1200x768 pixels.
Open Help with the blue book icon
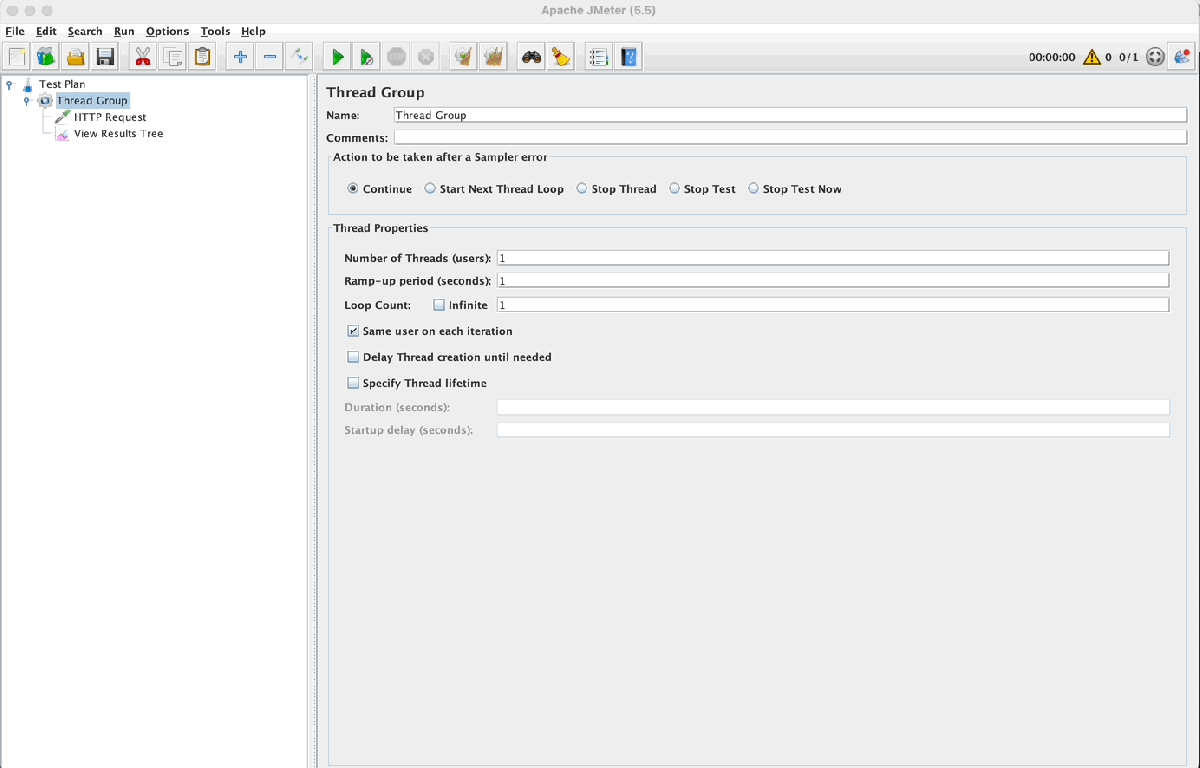point(628,57)
